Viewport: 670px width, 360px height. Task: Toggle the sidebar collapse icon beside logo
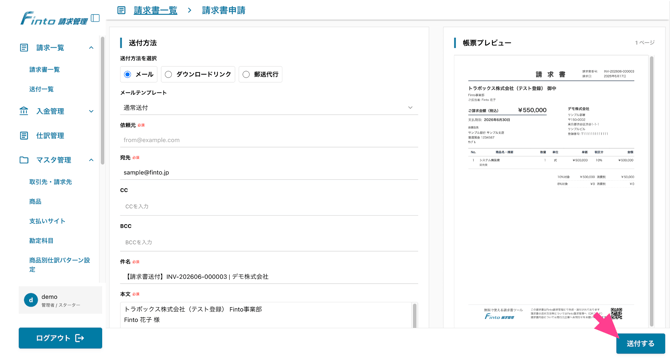tap(96, 18)
